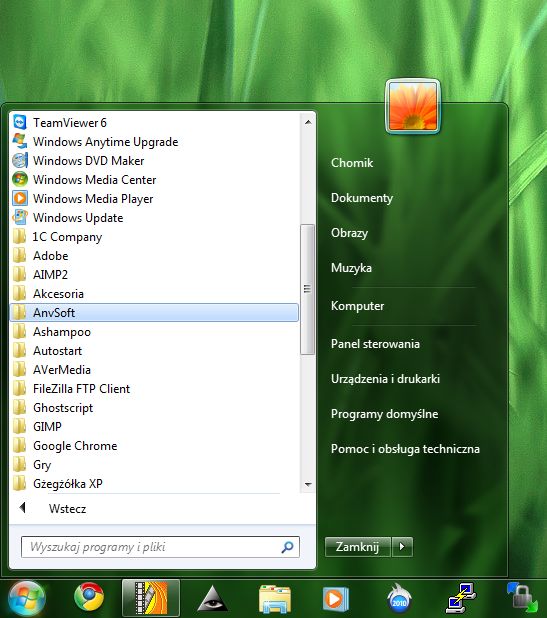The width and height of the screenshot is (547, 618).
Task: Open the Gry games folder
Action: pyautogui.click(x=154, y=464)
